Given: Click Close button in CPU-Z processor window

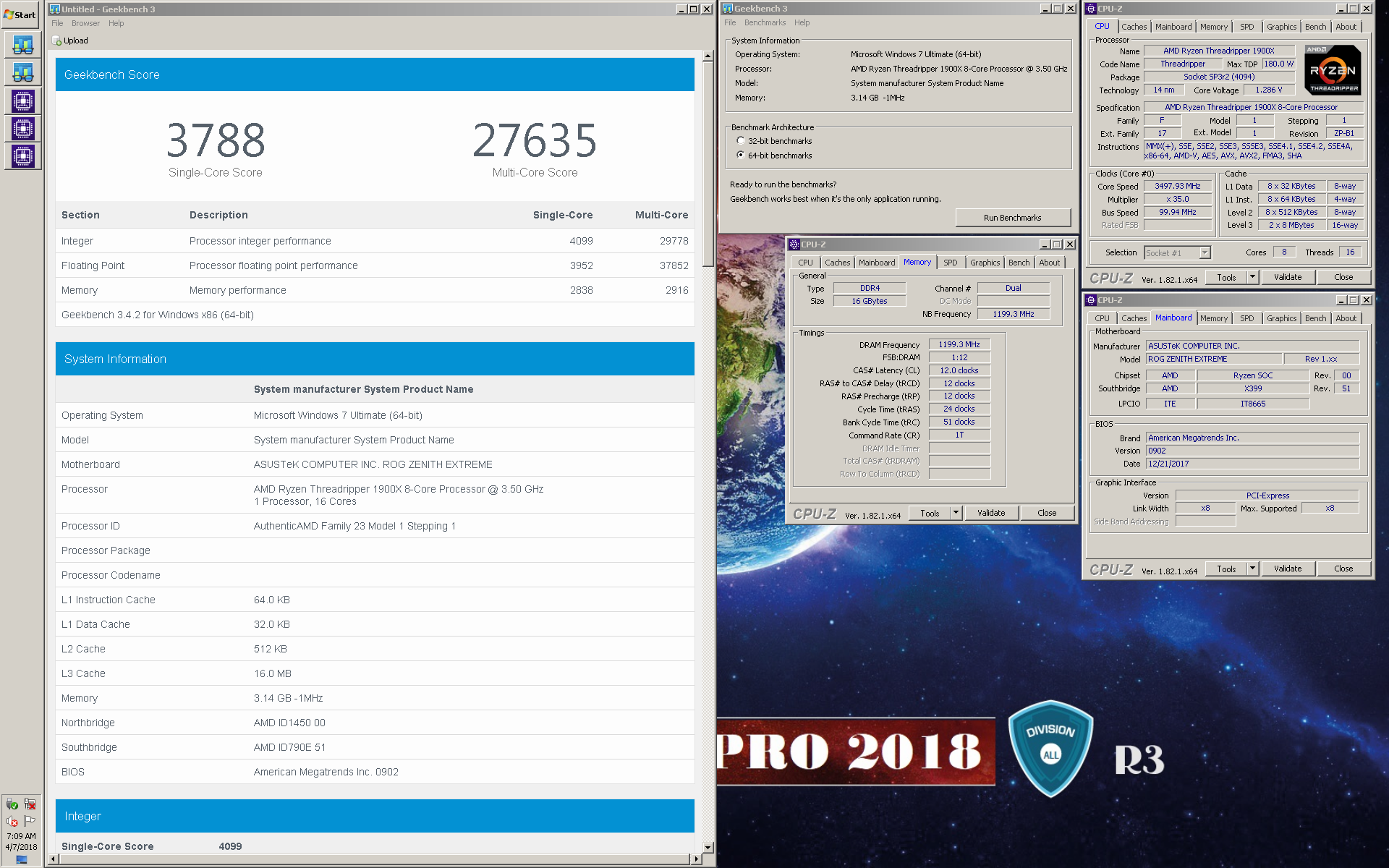Looking at the screenshot, I should pos(1343,277).
